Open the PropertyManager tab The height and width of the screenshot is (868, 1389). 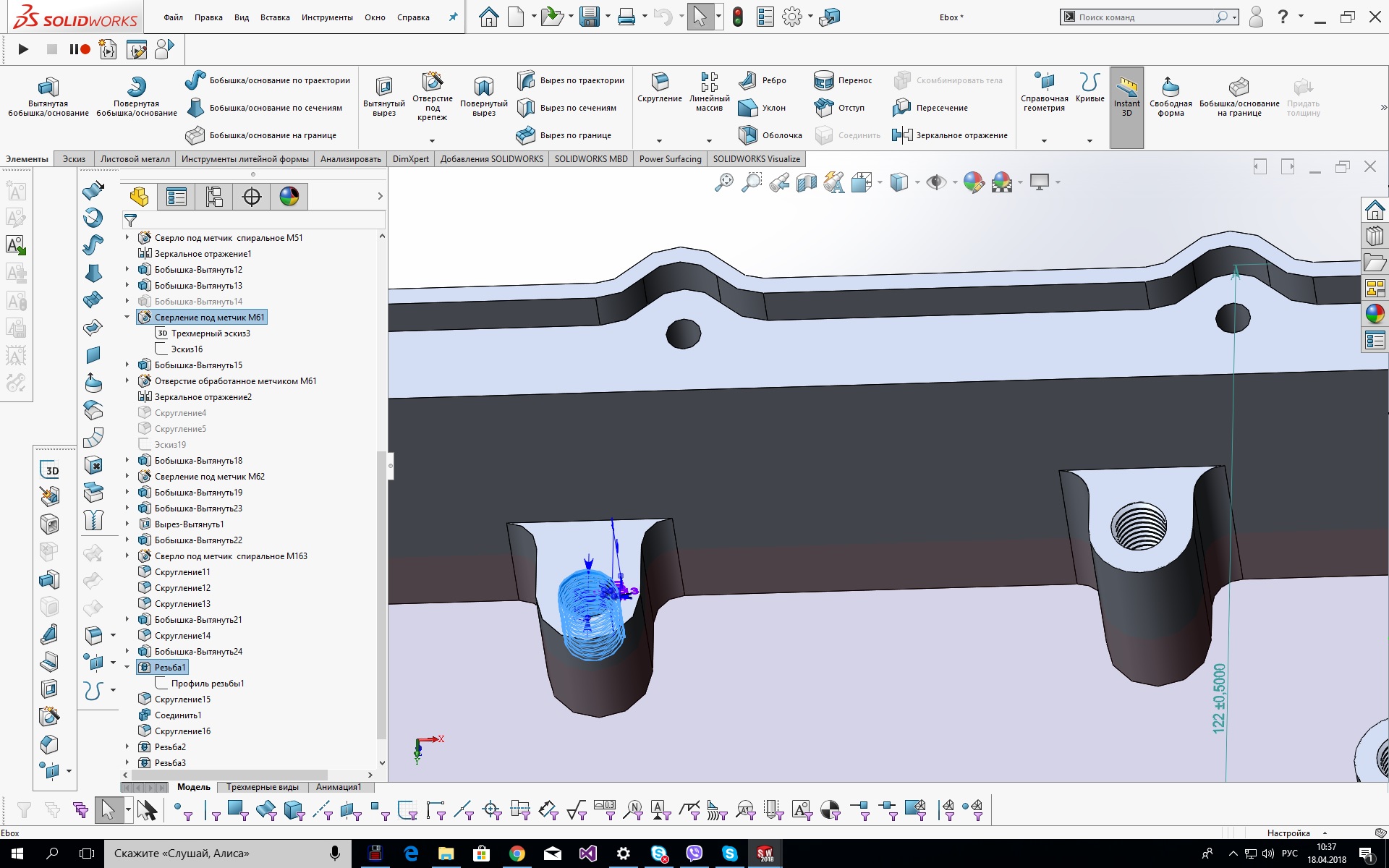177,196
